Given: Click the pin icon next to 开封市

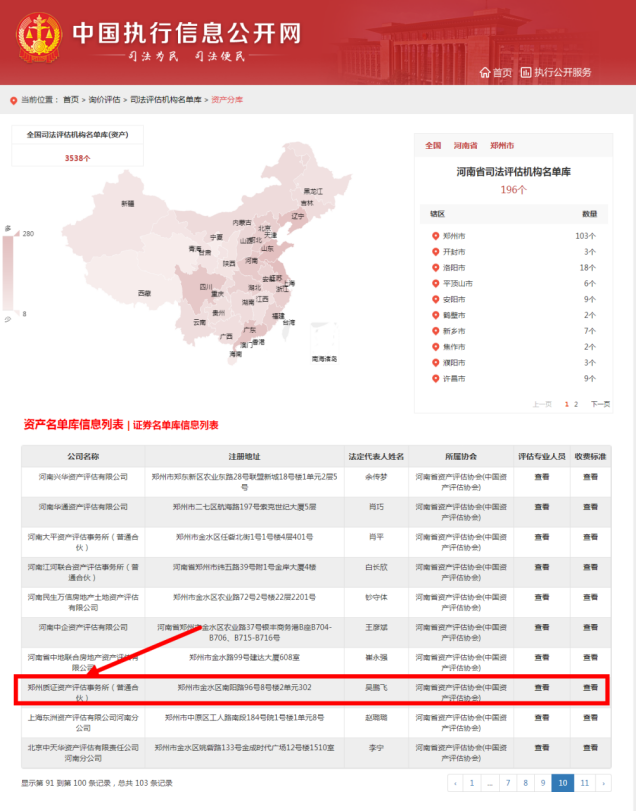Looking at the screenshot, I should [435, 252].
